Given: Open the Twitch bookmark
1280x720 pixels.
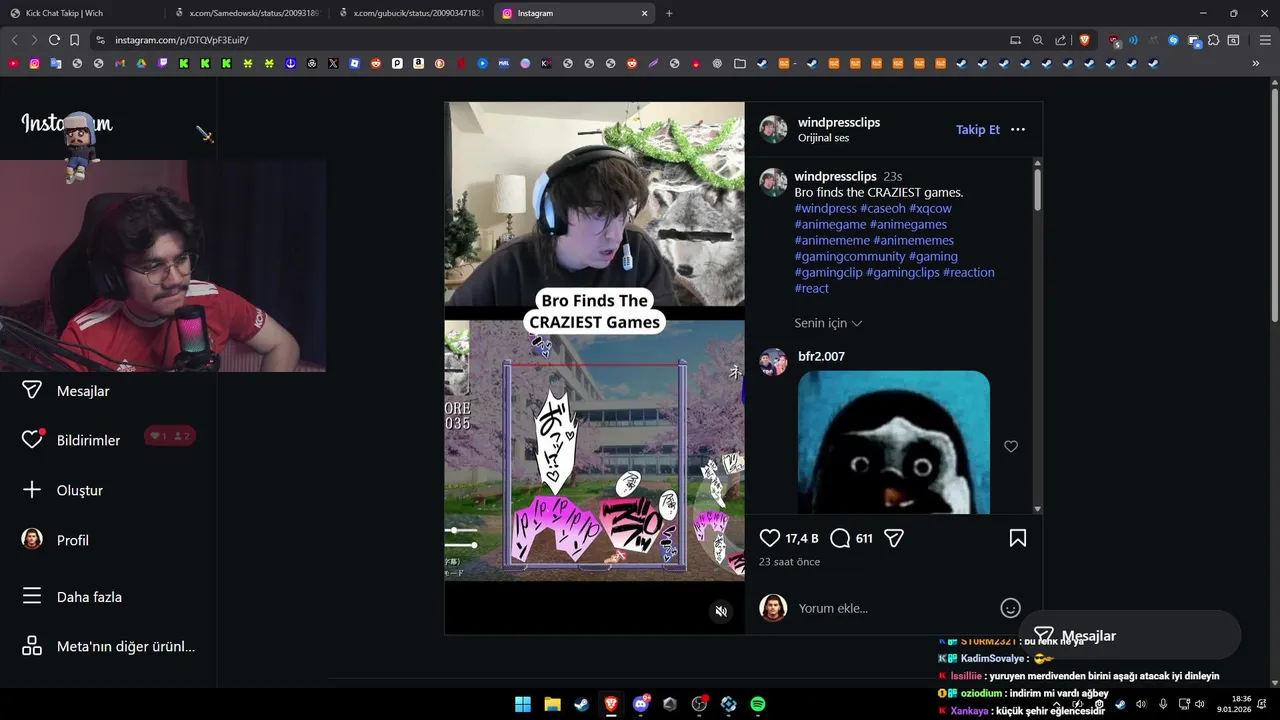Looking at the screenshot, I should [x=163, y=63].
